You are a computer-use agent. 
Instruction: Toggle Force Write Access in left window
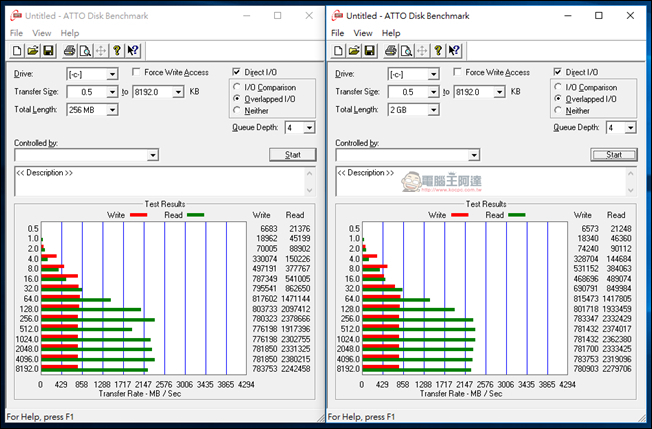pyautogui.click(x=136, y=72)
